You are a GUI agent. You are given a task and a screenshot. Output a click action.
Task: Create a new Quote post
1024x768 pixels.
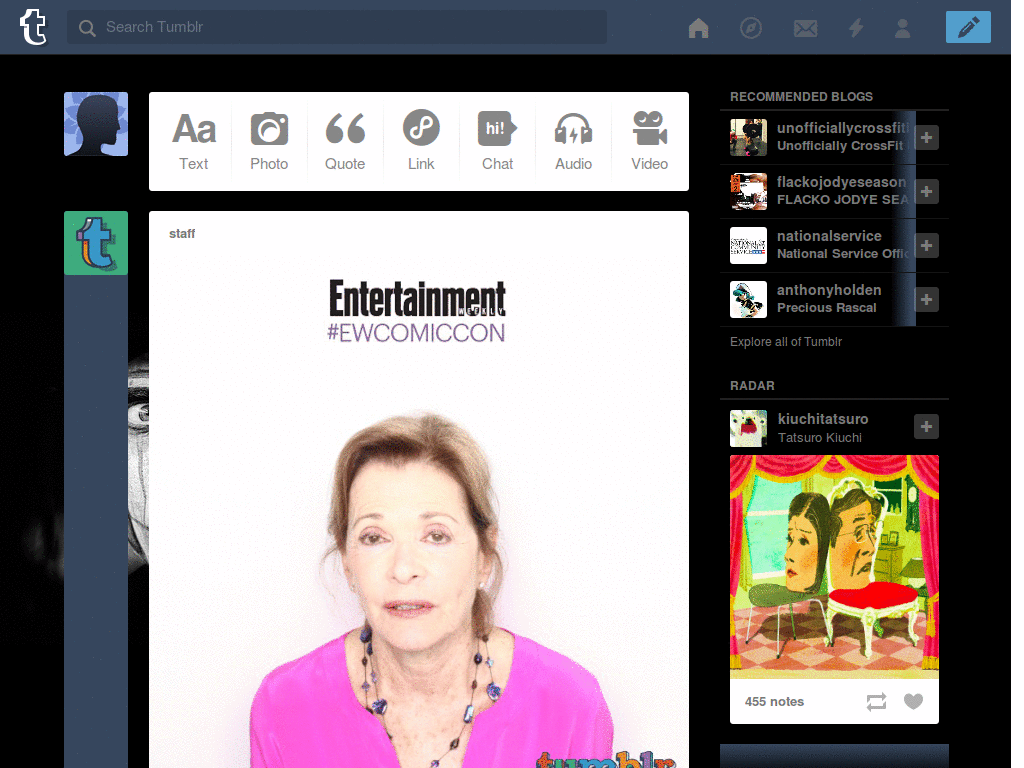click(345, 141)
